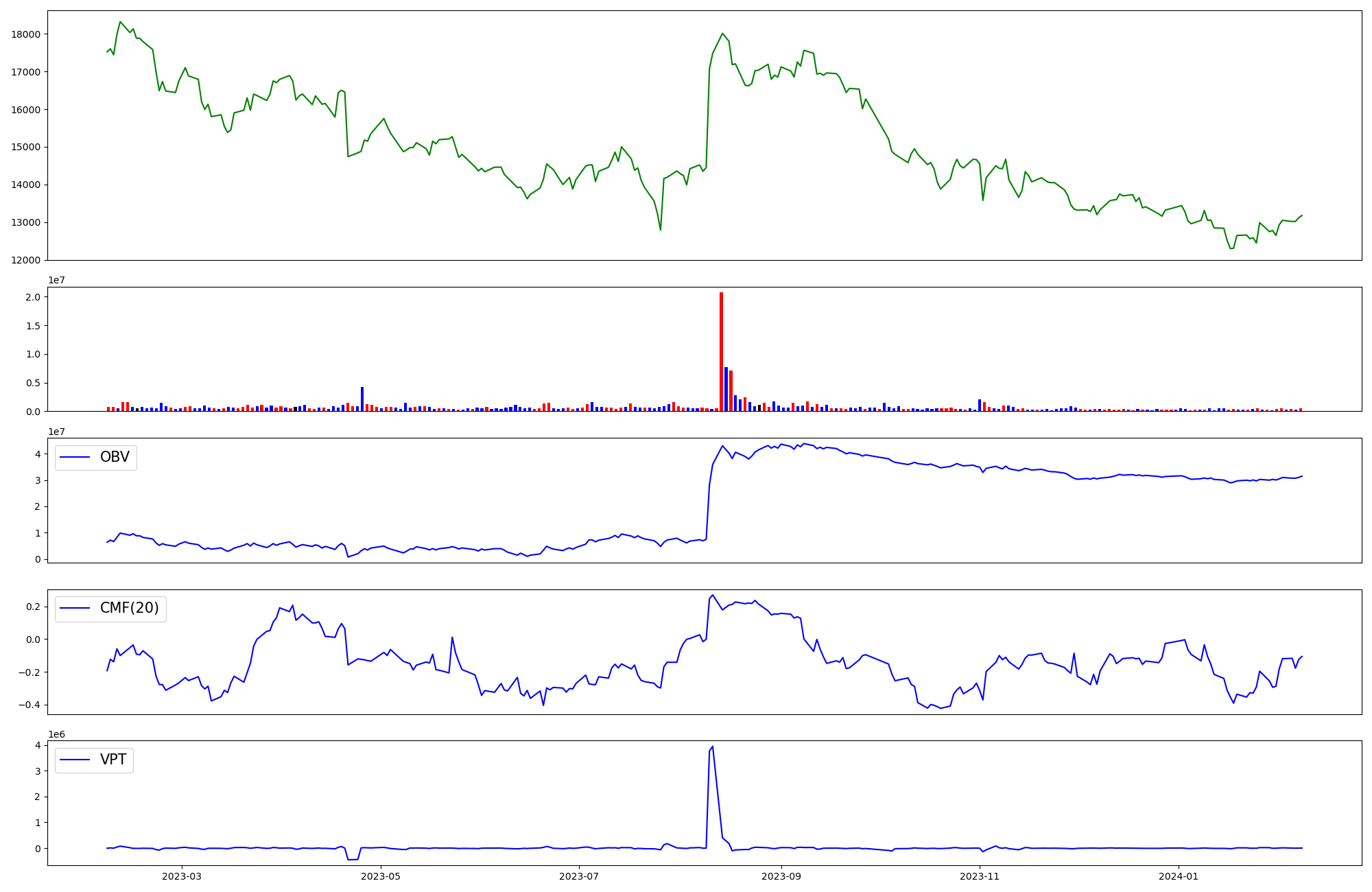Click the CMF(20) legend label
Viewport: 1372px width, 892px height.
[x=129, y=609]
